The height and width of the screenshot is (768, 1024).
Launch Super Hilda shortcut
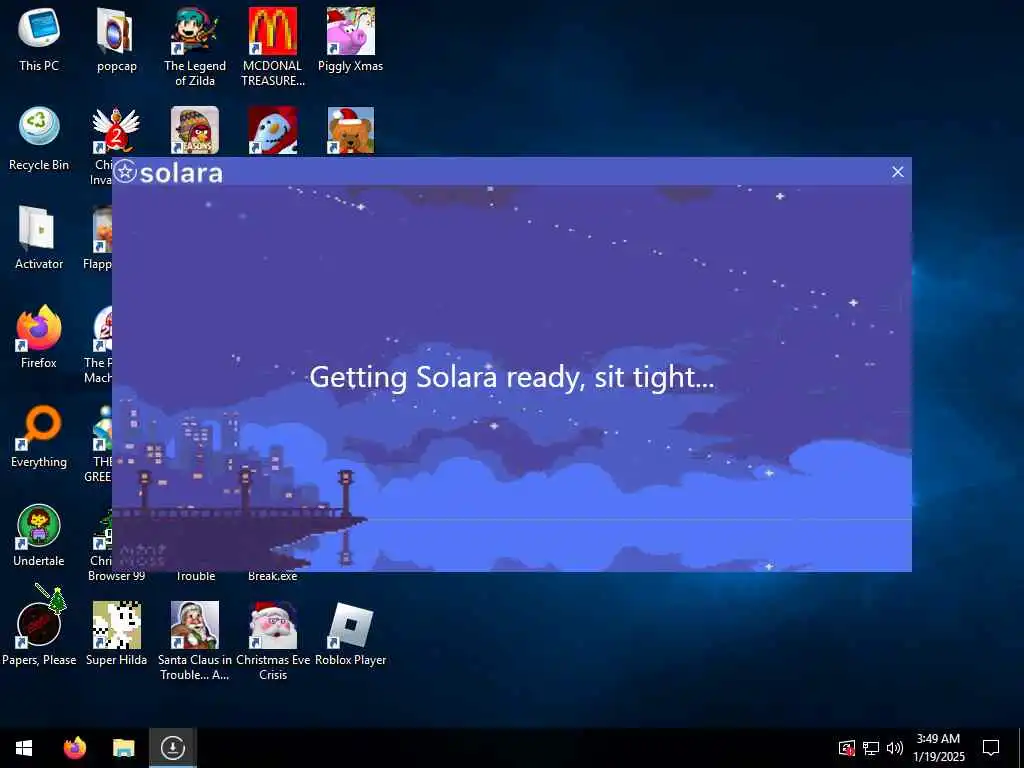pos(116,634)
